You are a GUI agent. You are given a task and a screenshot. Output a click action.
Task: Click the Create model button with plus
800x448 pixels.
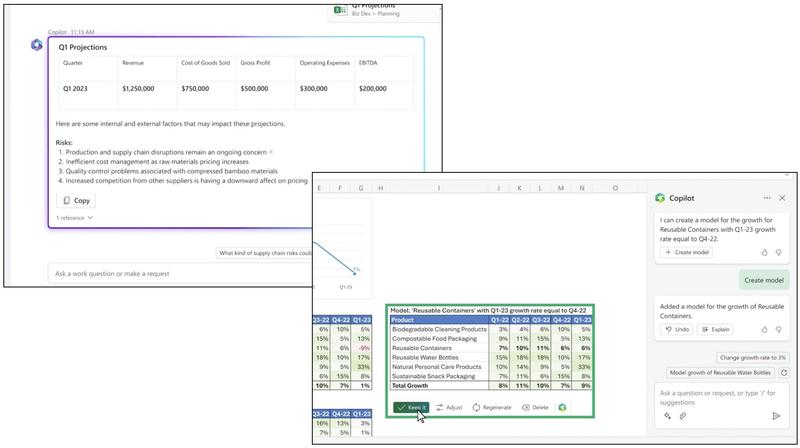pos(687,252)
